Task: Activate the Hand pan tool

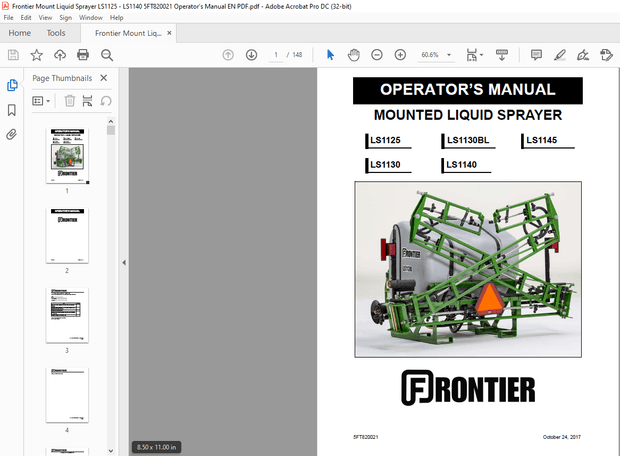Action: (x=353, y=55)
